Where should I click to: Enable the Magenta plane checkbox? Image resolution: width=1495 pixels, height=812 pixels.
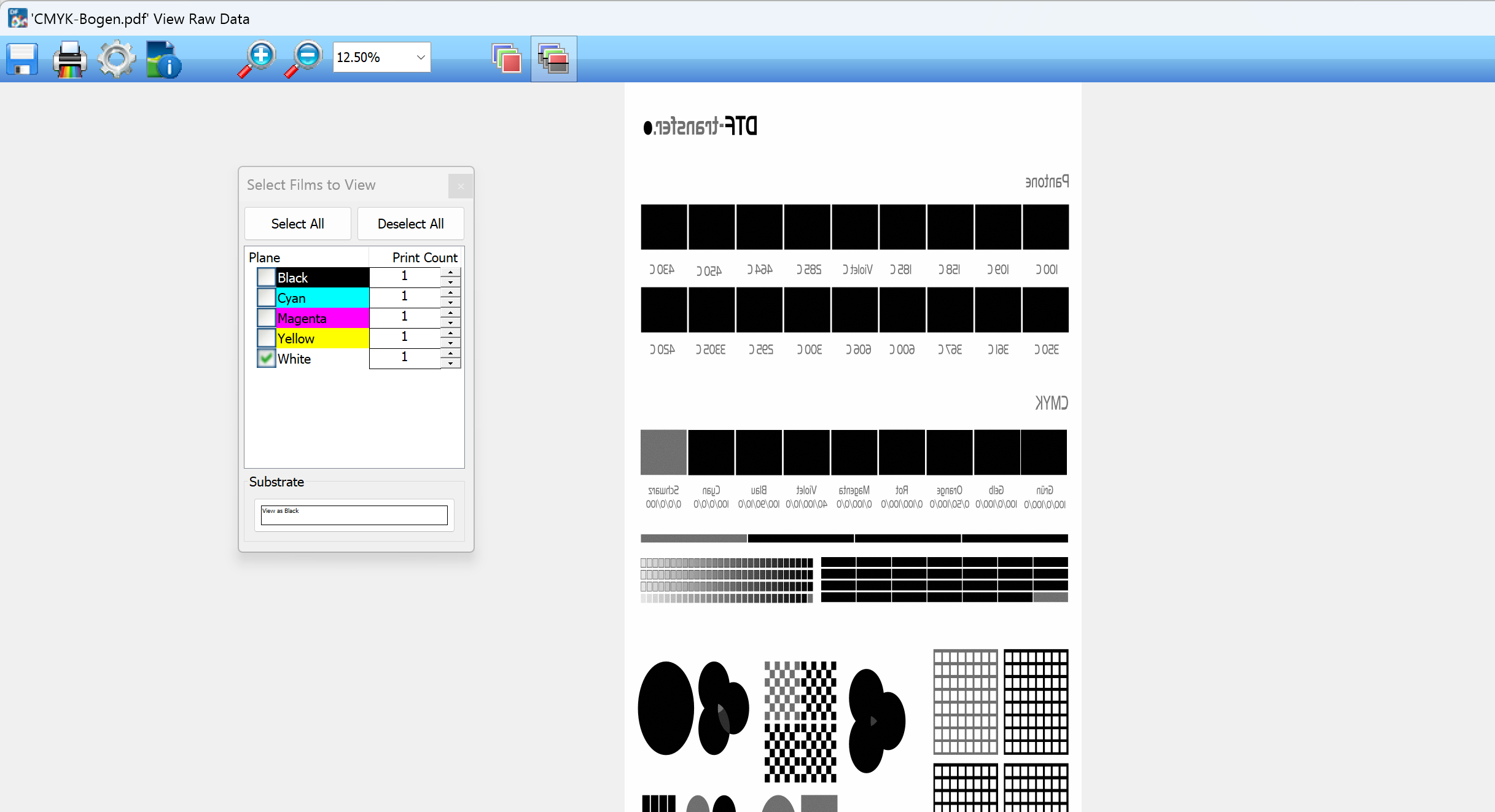click(x=266, y=318)
